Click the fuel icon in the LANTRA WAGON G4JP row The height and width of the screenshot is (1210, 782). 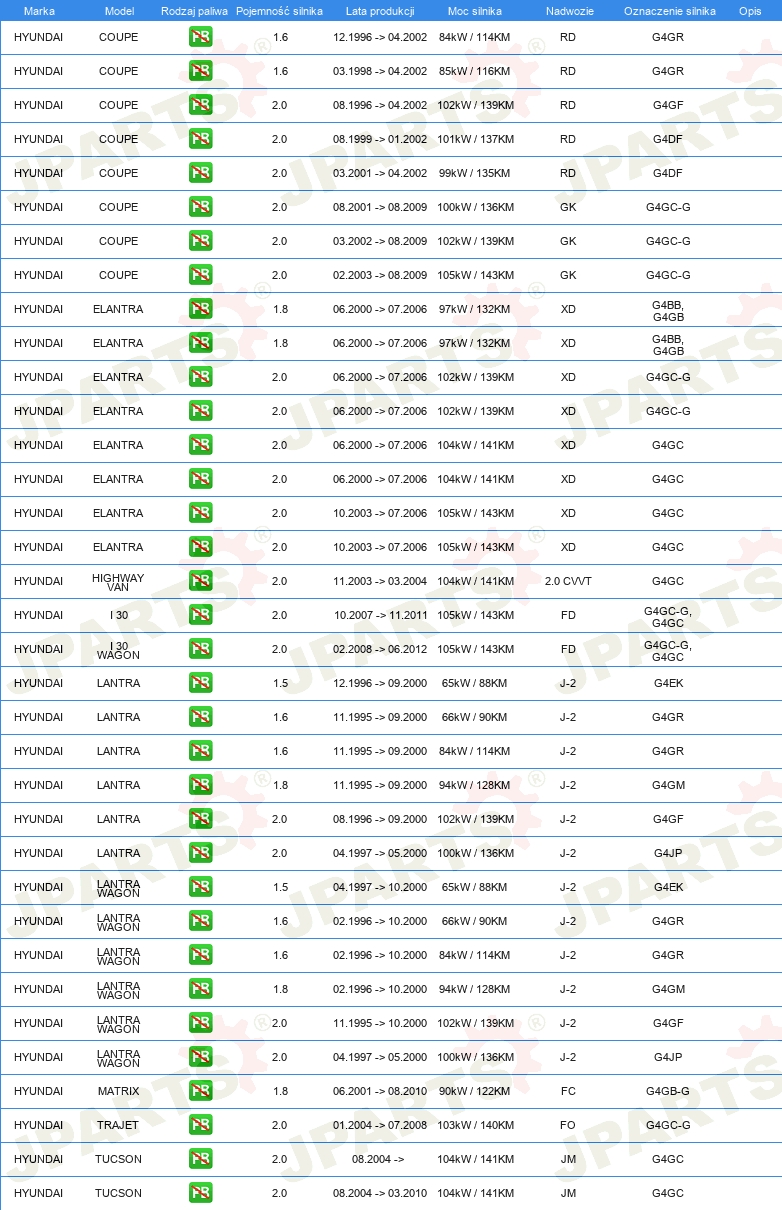point(200,1057)
